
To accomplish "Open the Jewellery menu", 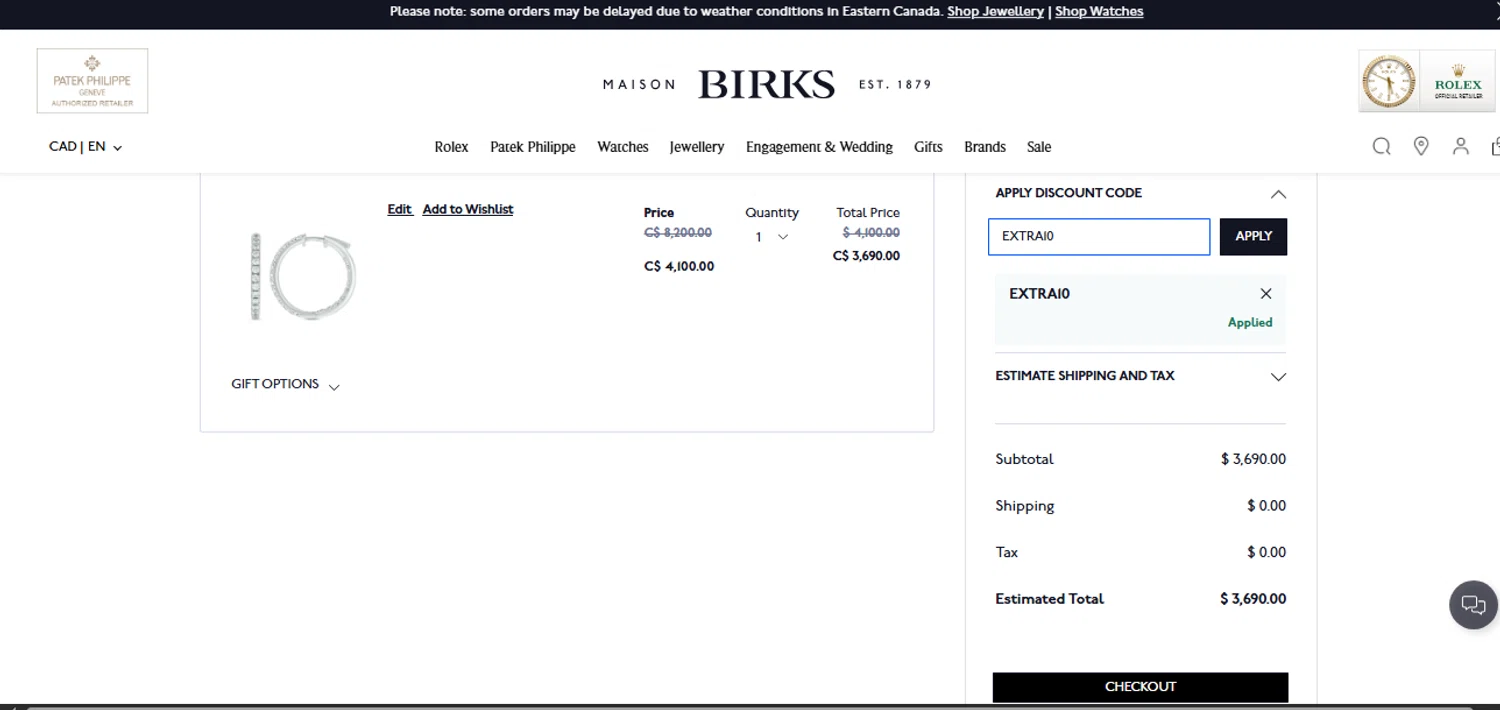I will tap(697, 147).
